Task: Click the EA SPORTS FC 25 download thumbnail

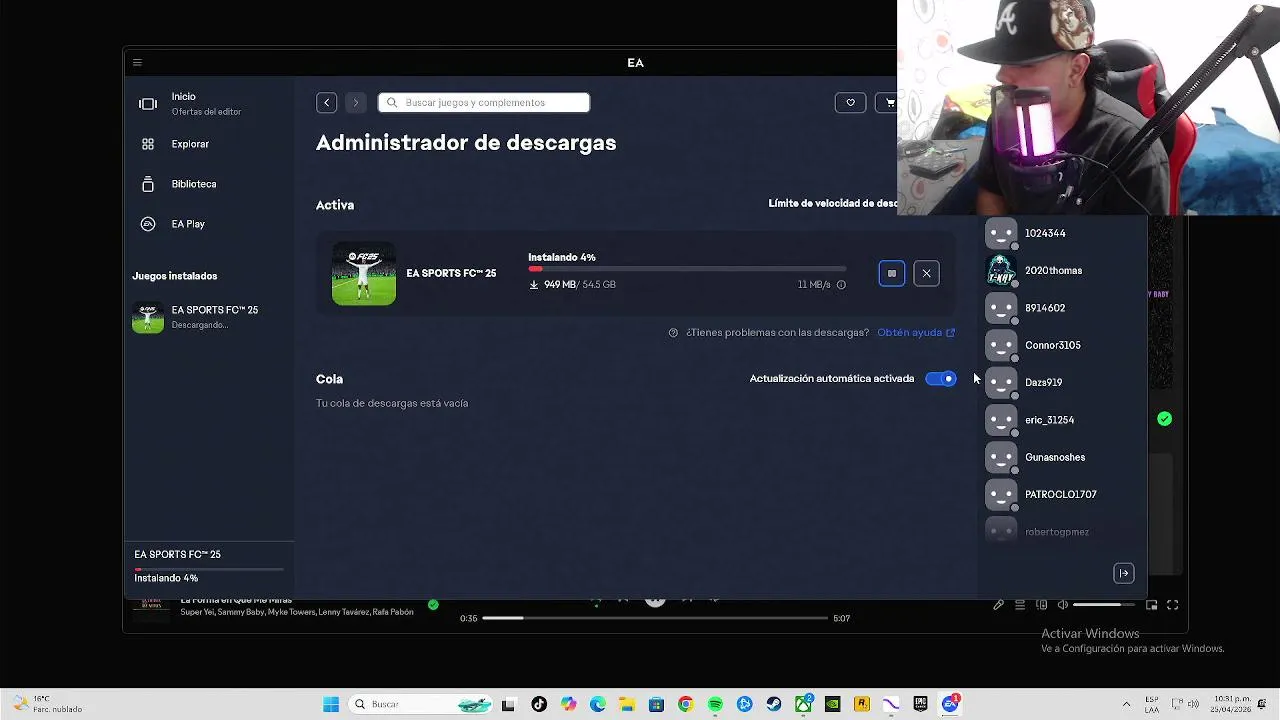Action: 364,273
